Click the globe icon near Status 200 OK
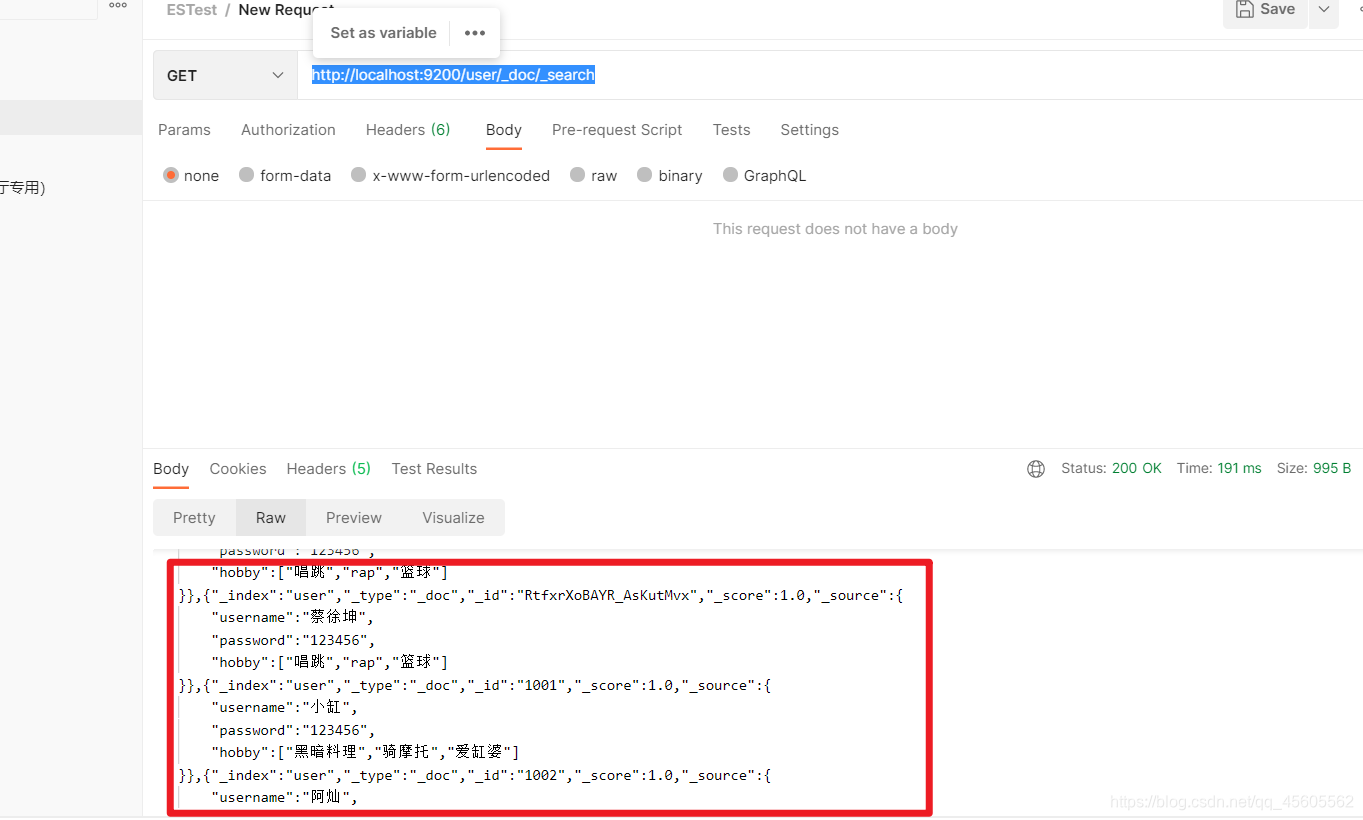This screenshot has height=820, width=1363. [1035, 468]
